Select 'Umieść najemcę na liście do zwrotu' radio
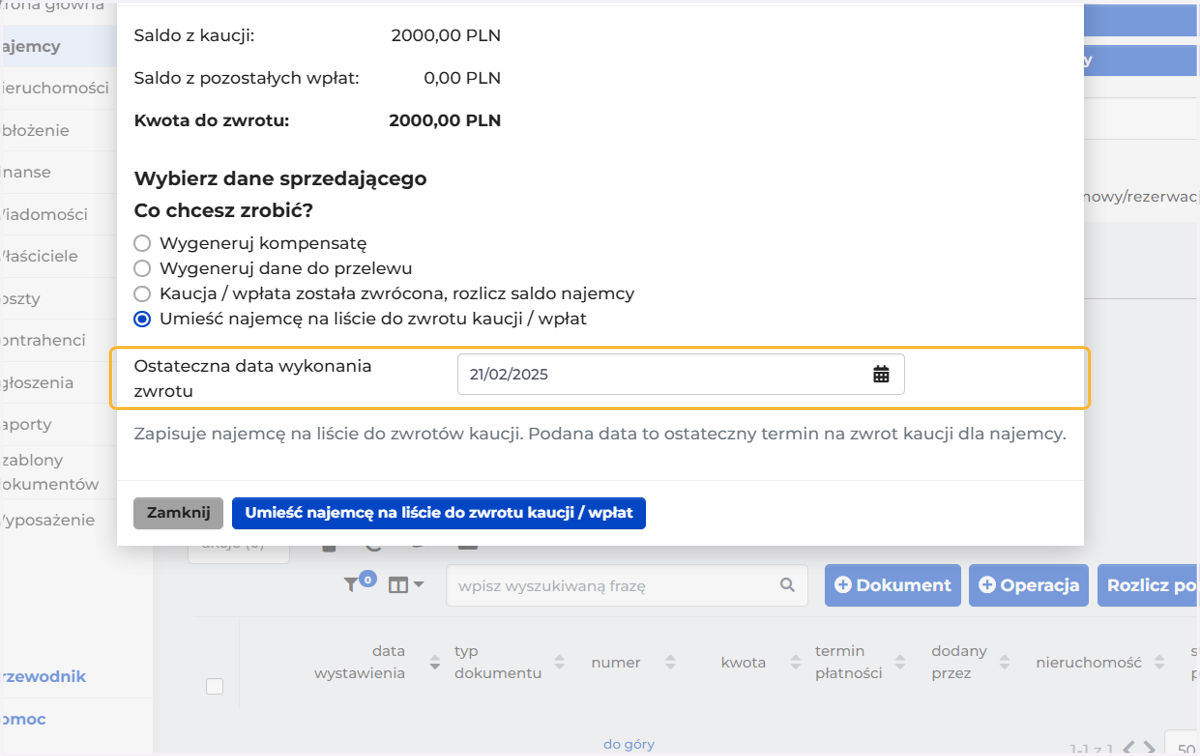The image size is (1200, 756). pos(142,319)
